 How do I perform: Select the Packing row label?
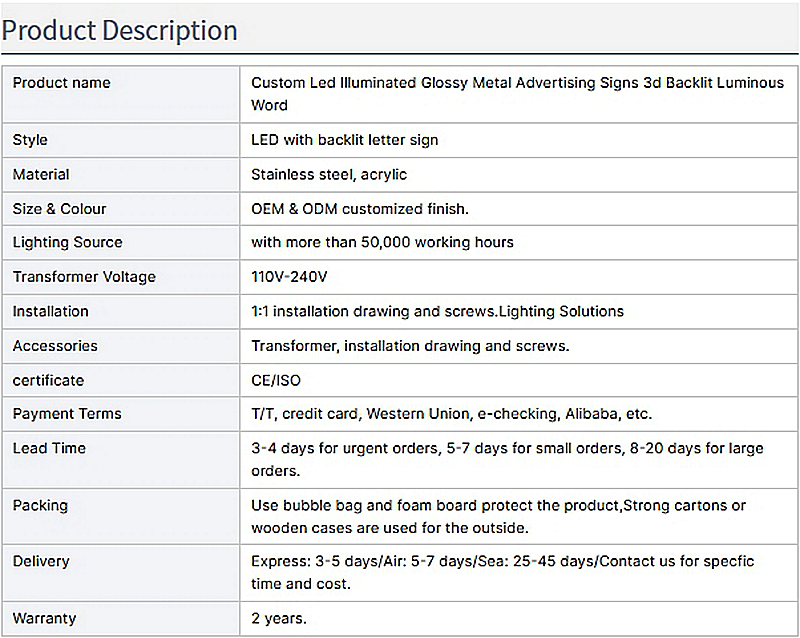(x=40, y=505)
